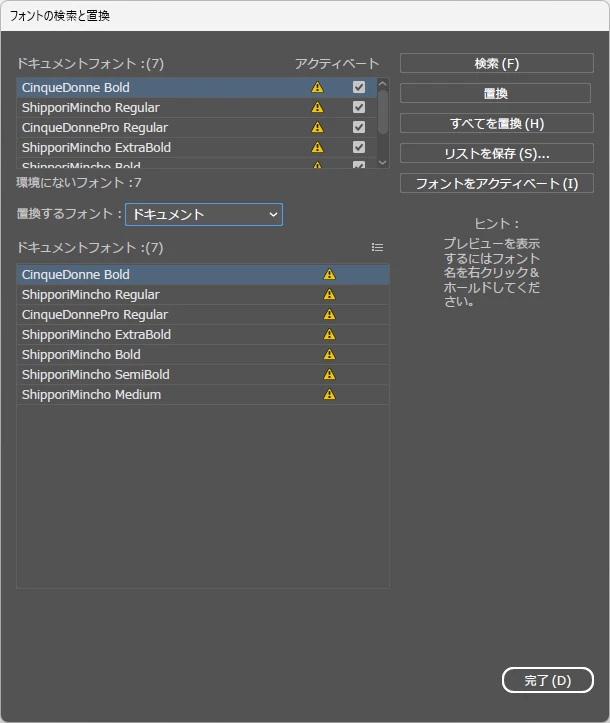
Task: Select ShipporiMincho Regular in the top document fonts list
Action: coord(196,107)
